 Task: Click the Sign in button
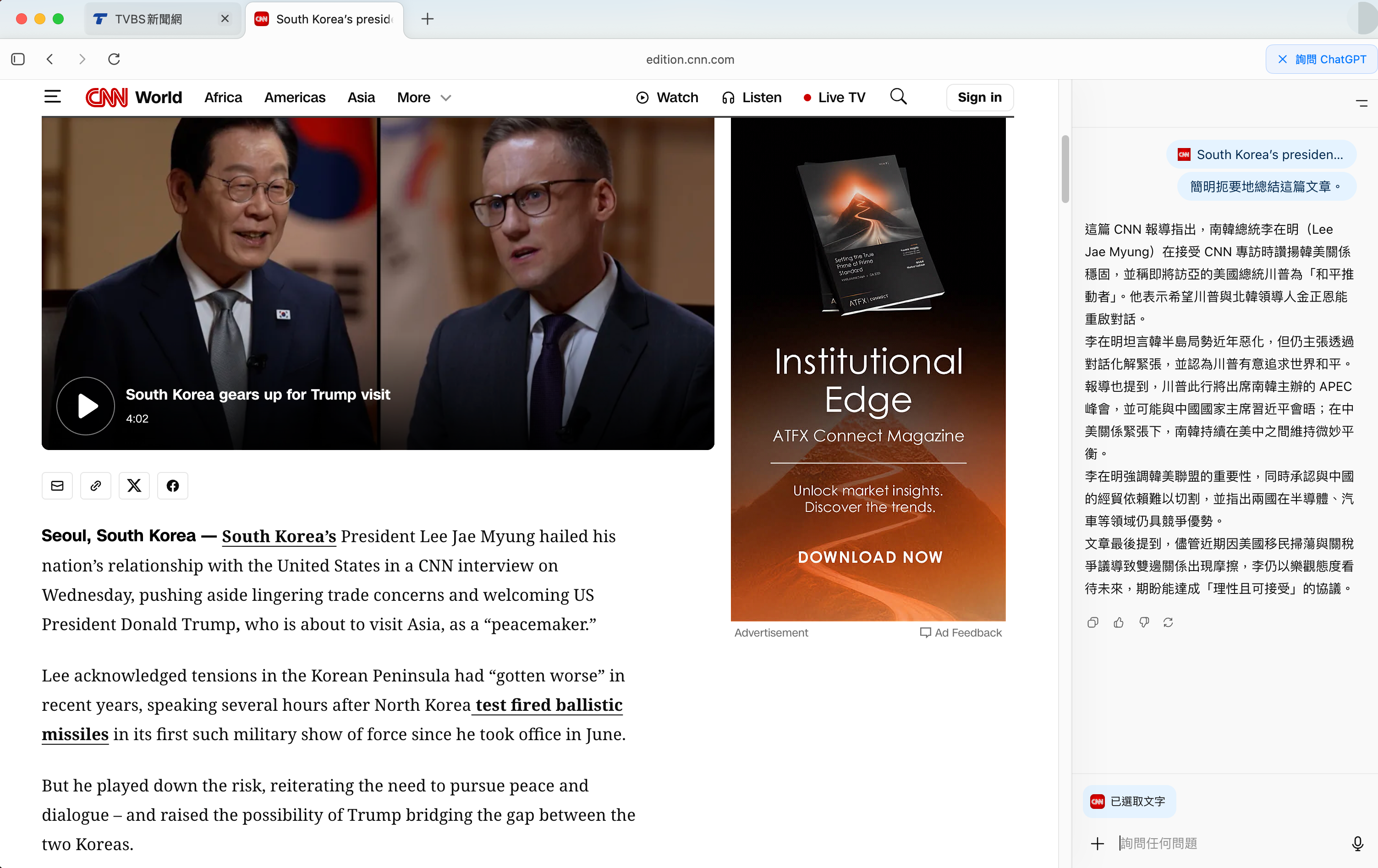tap(979, 97)
